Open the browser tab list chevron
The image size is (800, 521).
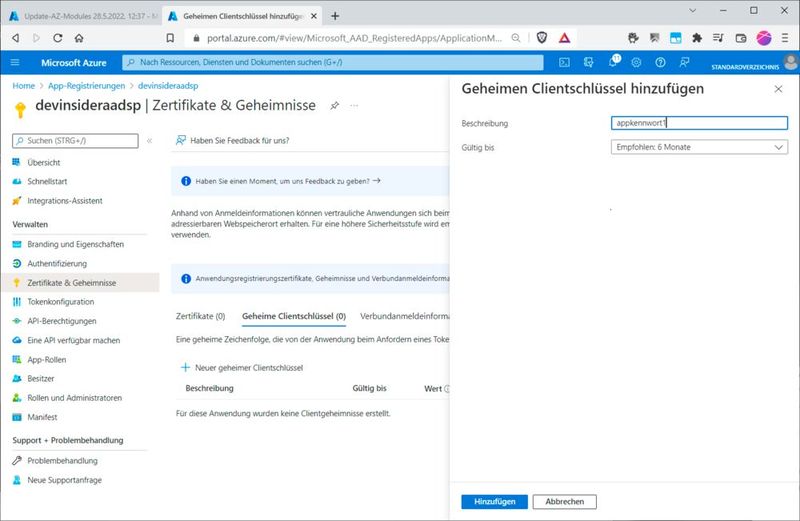tap(692, 10)
